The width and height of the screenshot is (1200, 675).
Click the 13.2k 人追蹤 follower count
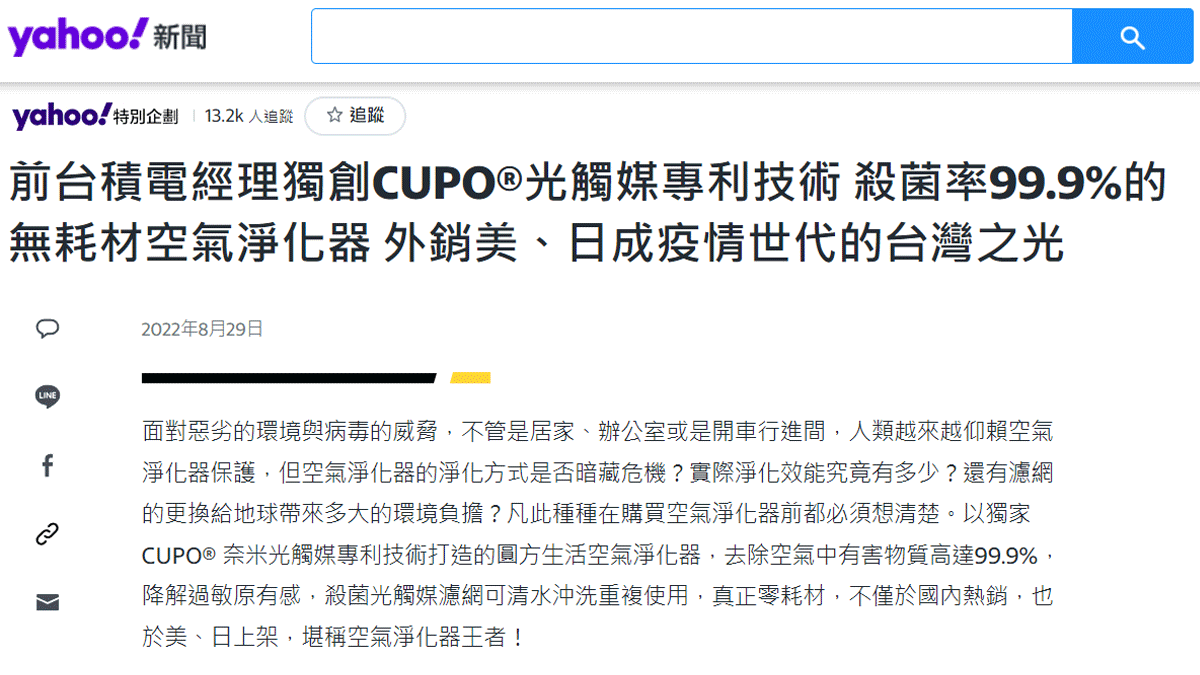pyautogui.click(x=249, y=117)
